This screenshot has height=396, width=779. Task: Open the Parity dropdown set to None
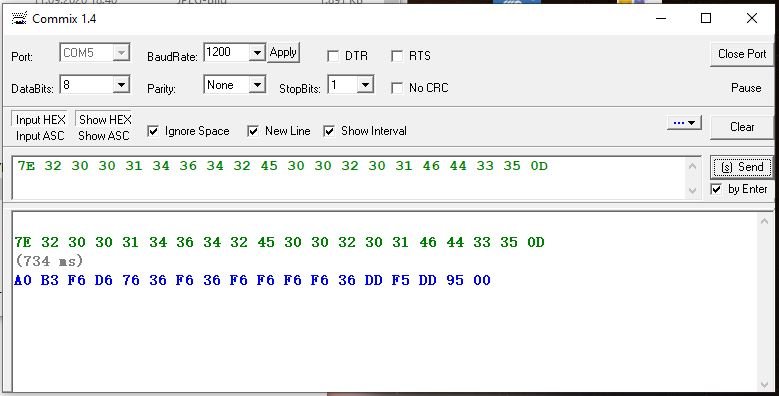click(257, 85)
